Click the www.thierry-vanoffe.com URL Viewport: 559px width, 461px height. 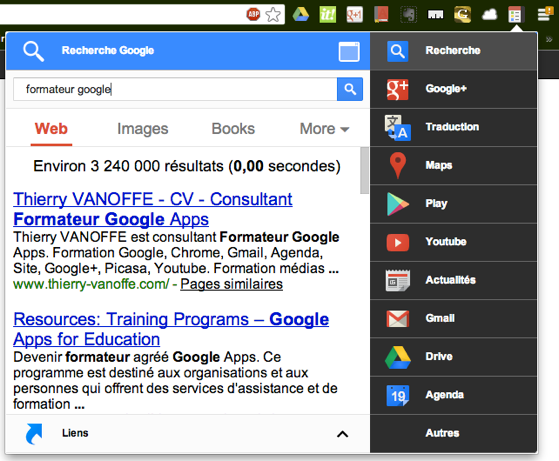(91, 284)
